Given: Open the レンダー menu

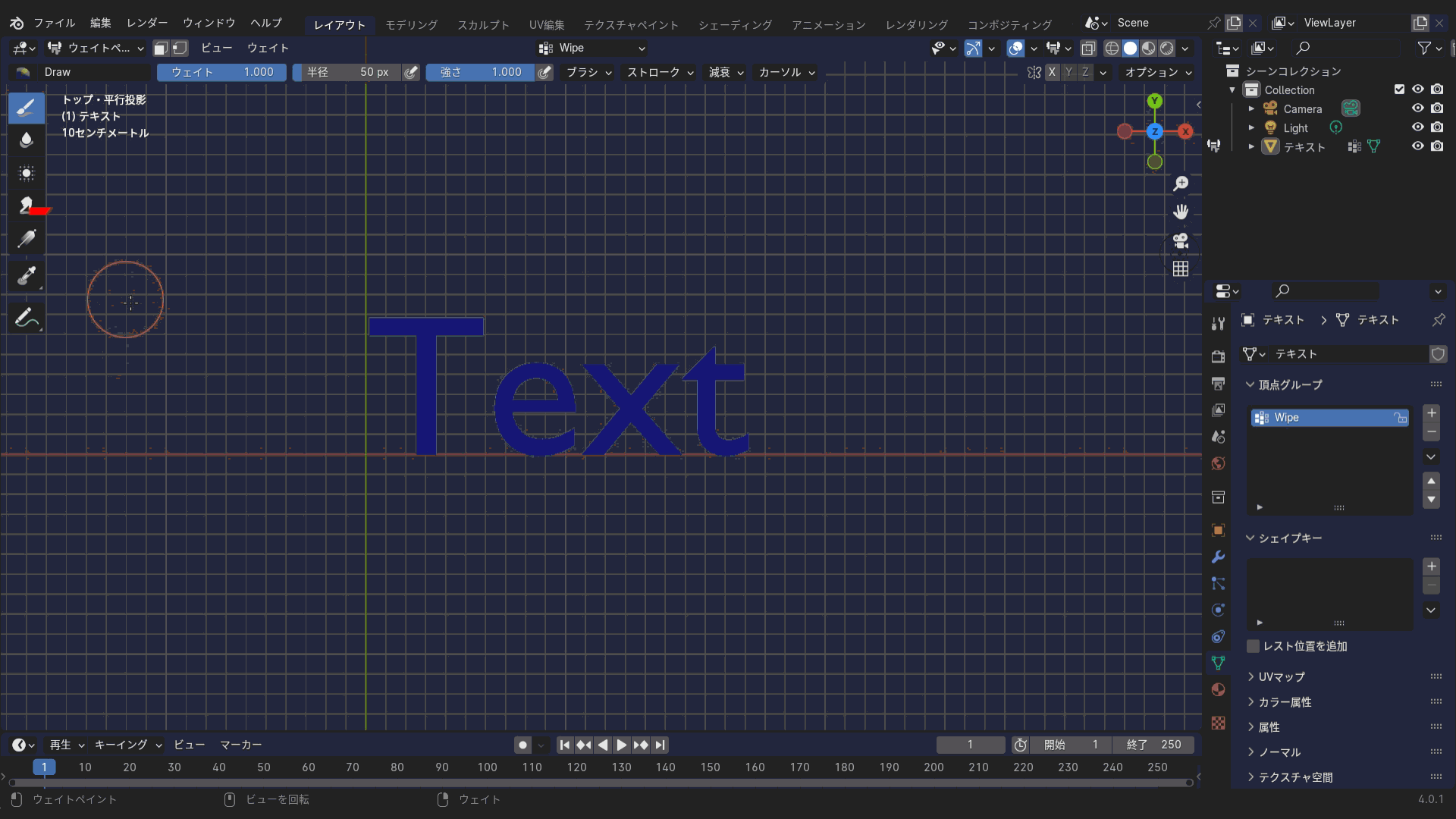Looking at the screenshot, I should tap(147, 23).
